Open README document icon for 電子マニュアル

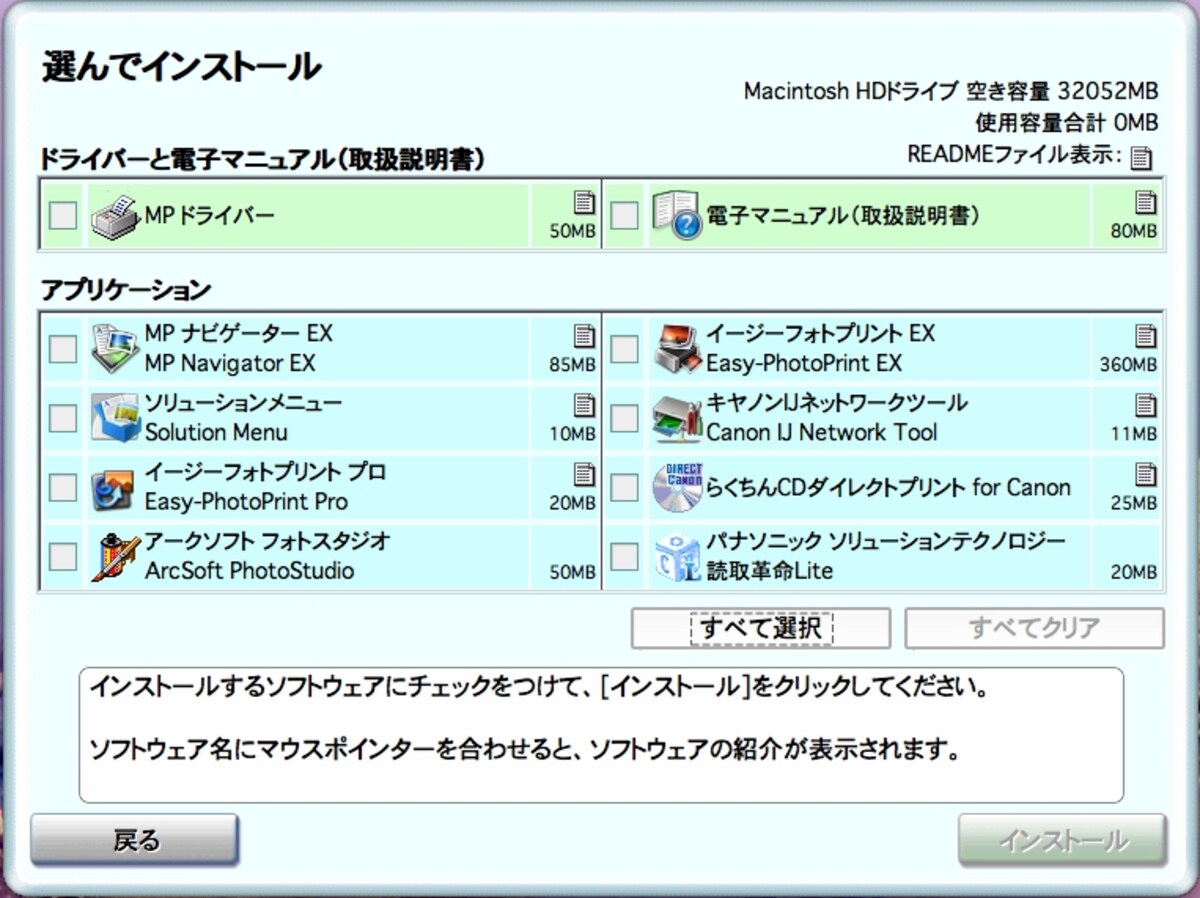(1145, 203)
